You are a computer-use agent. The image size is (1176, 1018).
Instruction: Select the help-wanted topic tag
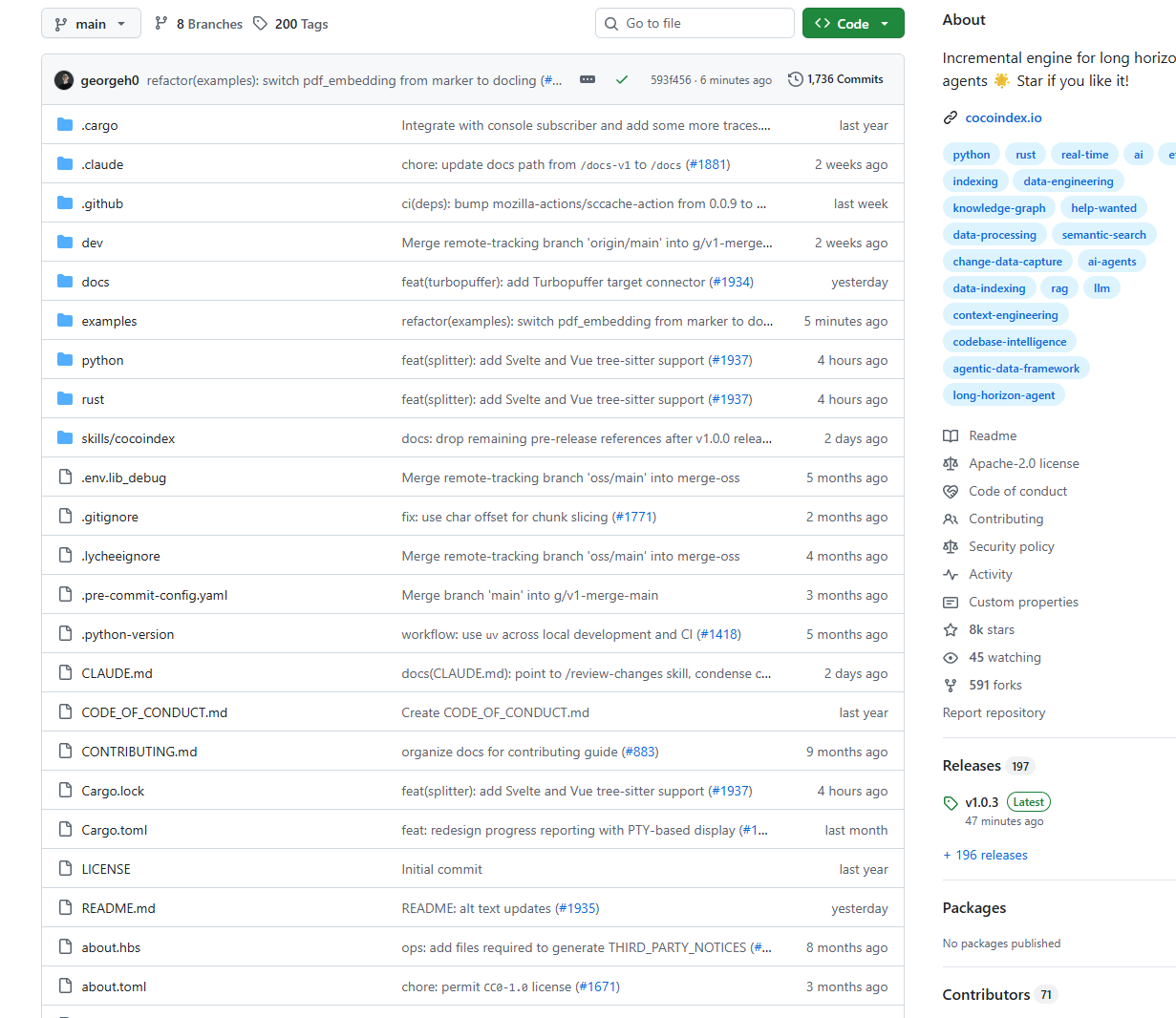[1104, 208]
